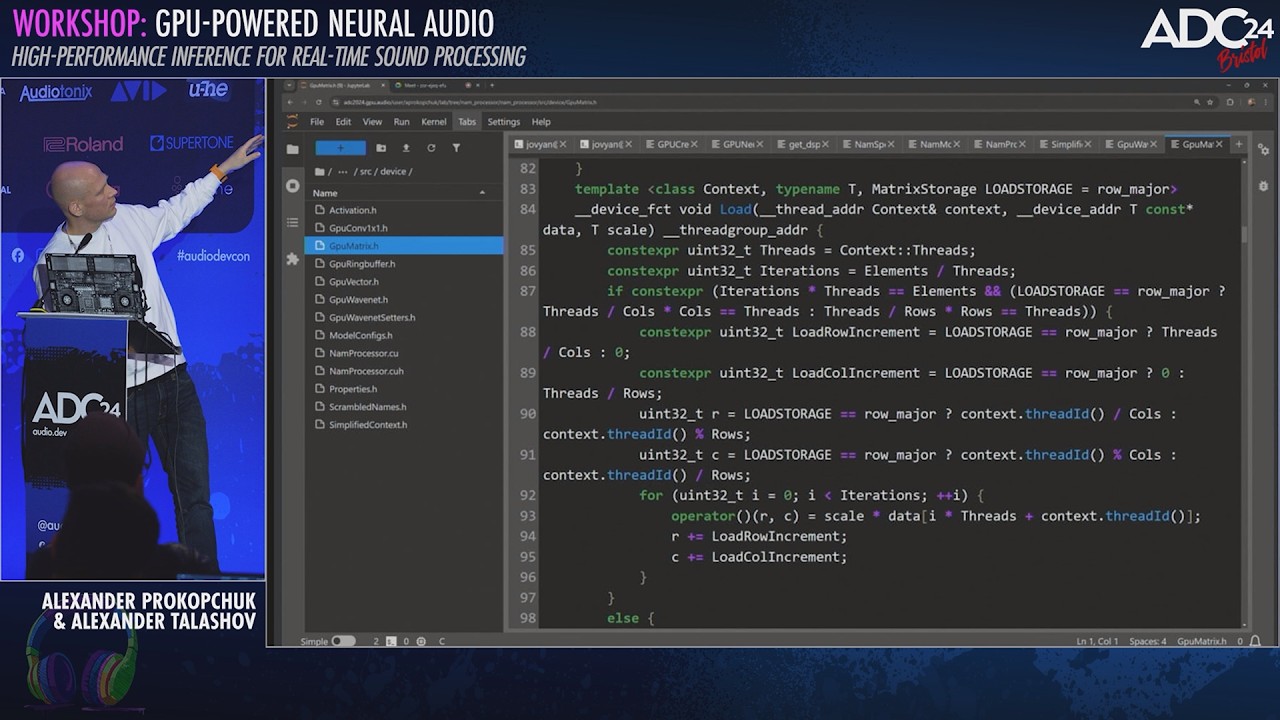Open the Help menu
This screenshot has width=1280, height=720.
541,122
